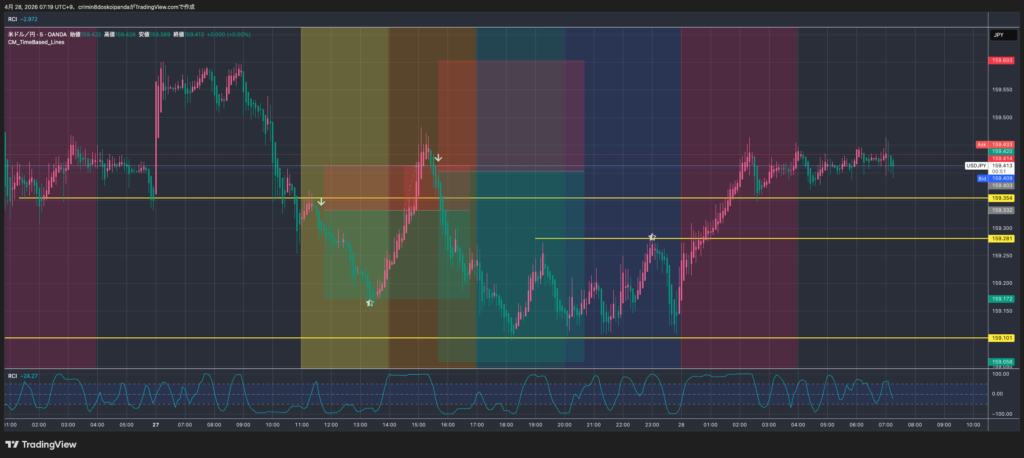Click the star marker near 13:20 low
This screenshot has width=1024, height=458.
tap(370, 302)
